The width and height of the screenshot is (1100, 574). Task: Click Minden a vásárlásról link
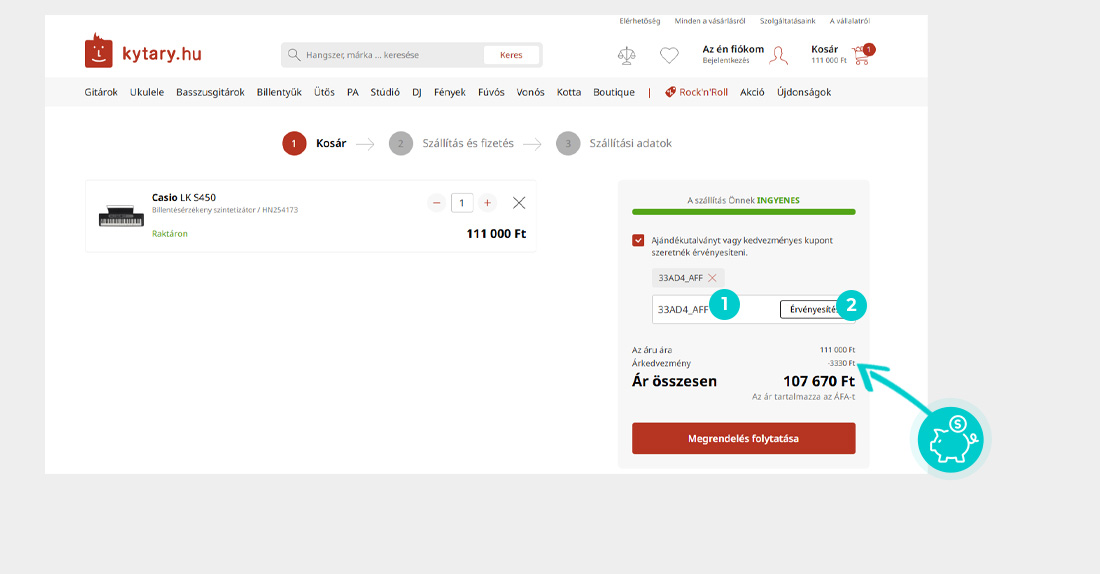(710, 21)
